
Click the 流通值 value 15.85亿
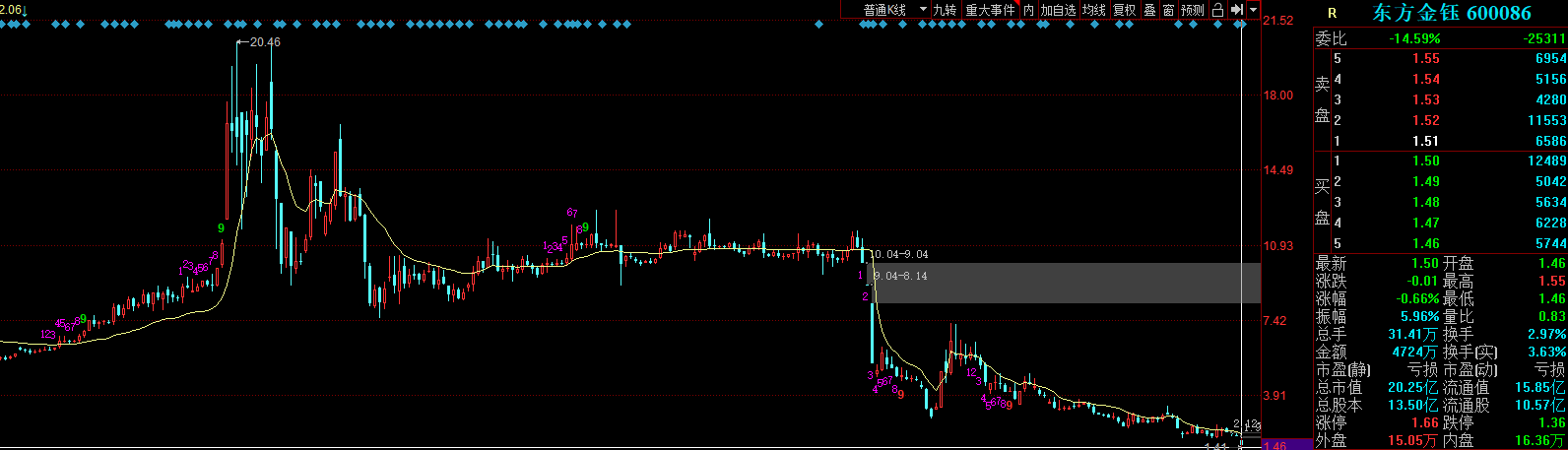tap(1541, 387)
